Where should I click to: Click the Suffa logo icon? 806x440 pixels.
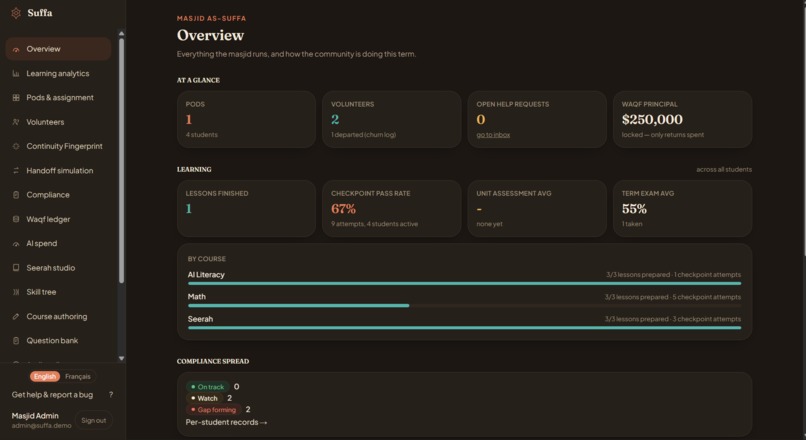point(16,13)
